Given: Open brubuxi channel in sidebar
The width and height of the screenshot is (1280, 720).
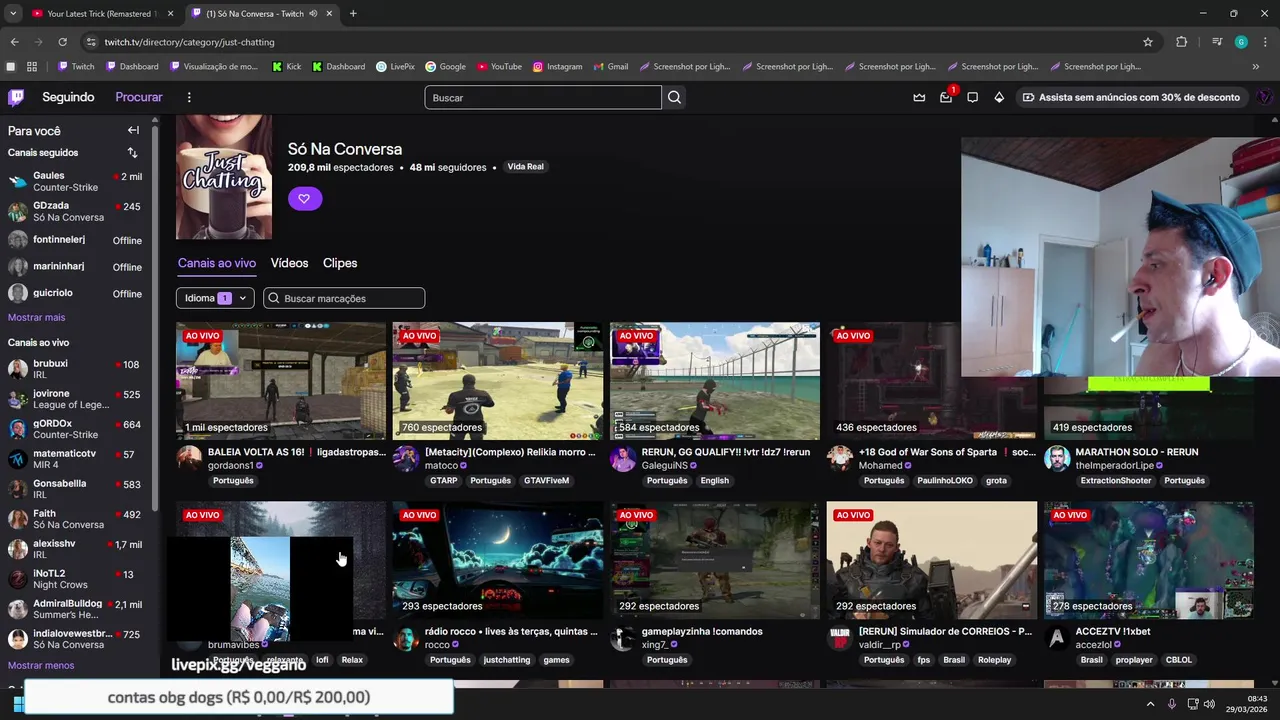Looking at the screenshot, I should click(x=78, y=369).
